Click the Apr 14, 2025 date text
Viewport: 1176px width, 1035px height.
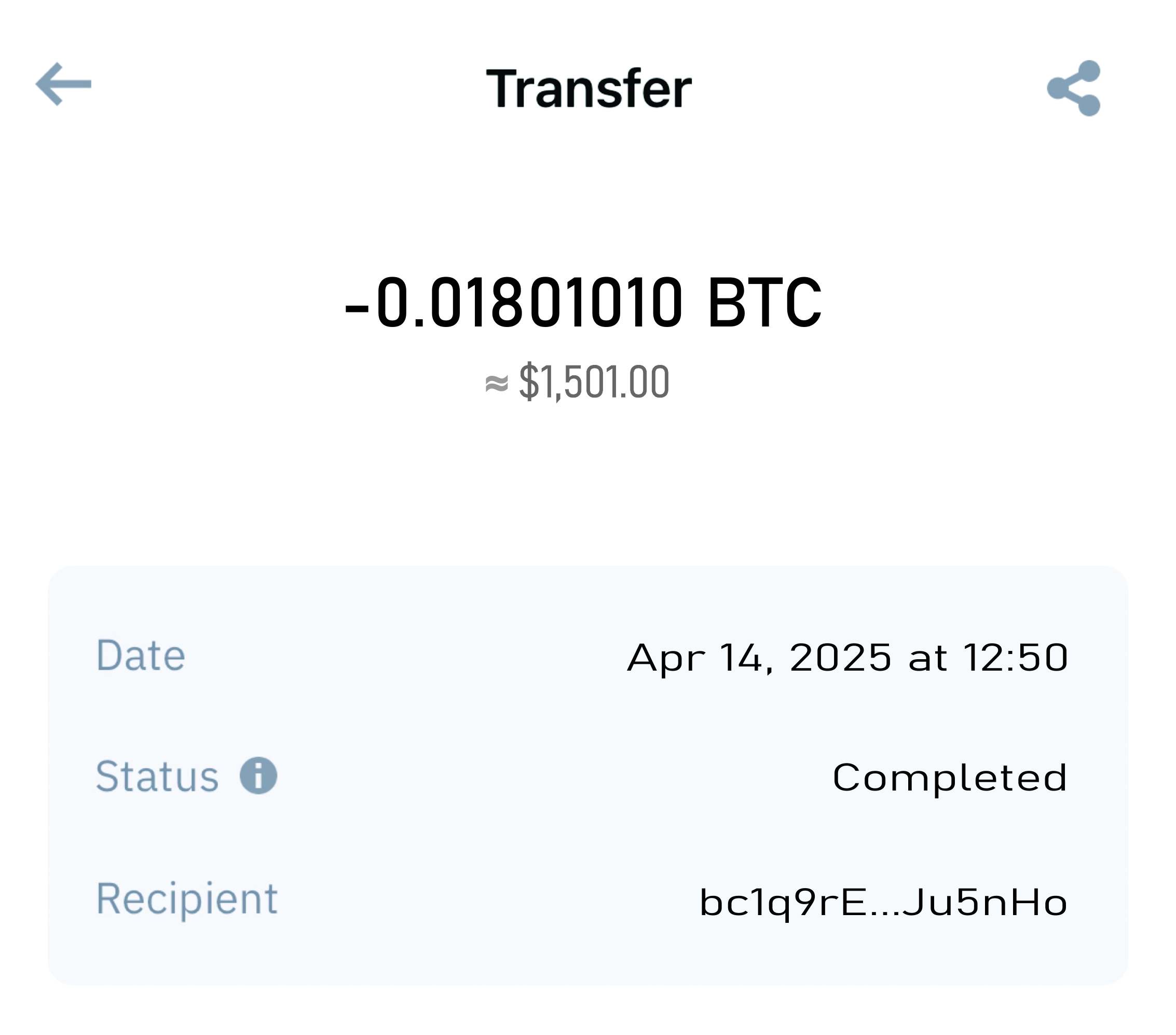point(759,657)
